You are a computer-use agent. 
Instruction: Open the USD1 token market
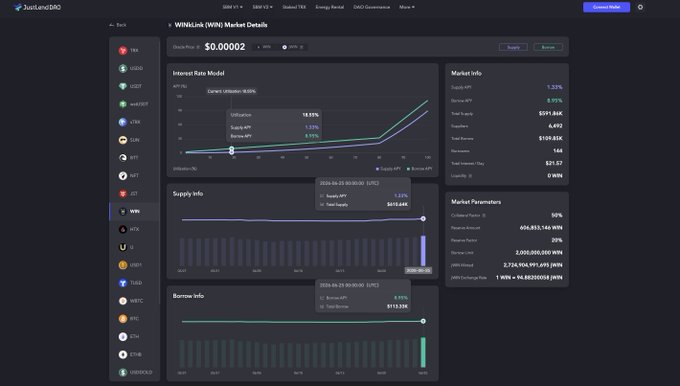134,265
